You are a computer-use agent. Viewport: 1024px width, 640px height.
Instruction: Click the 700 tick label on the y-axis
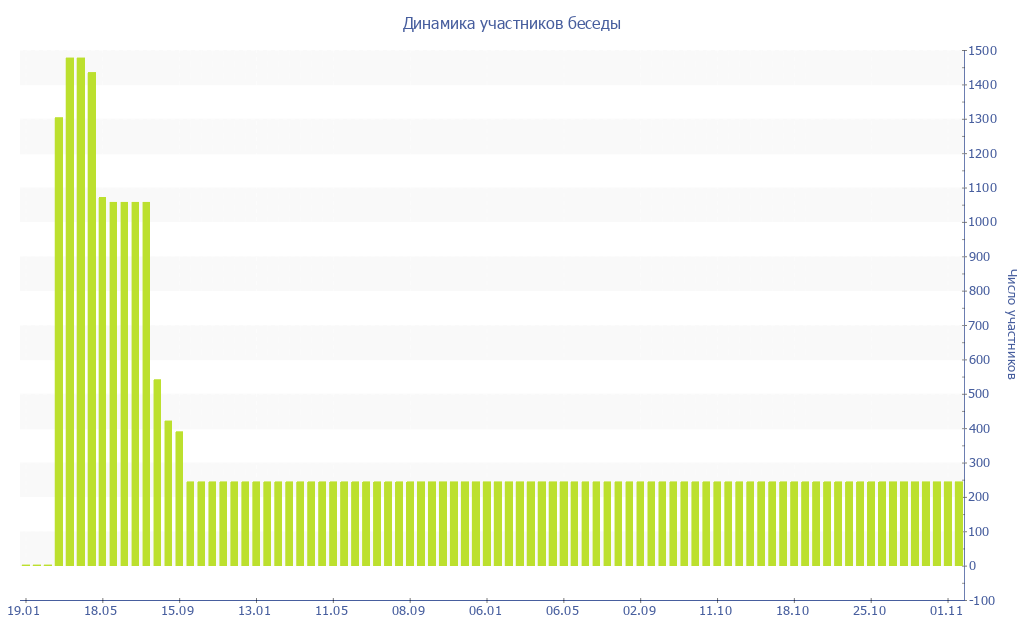pos(979,325)
